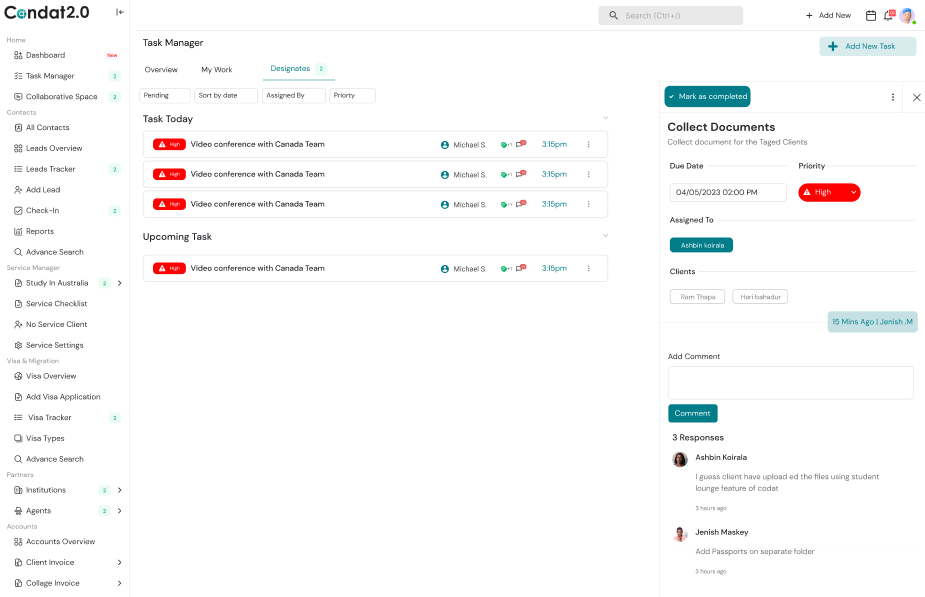Image resolution: width=925 pixels, height=597 pixels.
Task: Open the calendar icon in the top bar
Action: (870, 15)
